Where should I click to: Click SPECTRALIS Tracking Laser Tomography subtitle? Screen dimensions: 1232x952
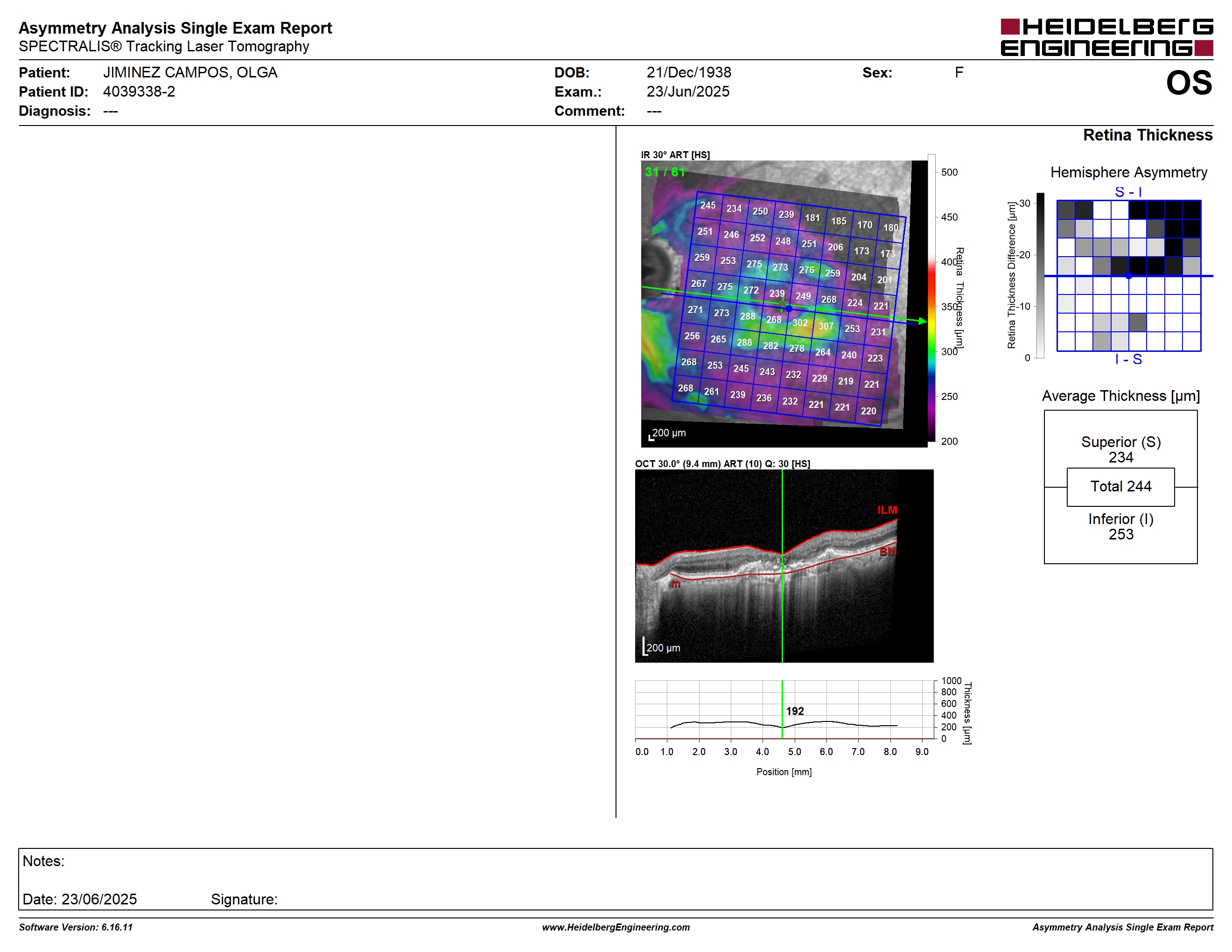164,46
